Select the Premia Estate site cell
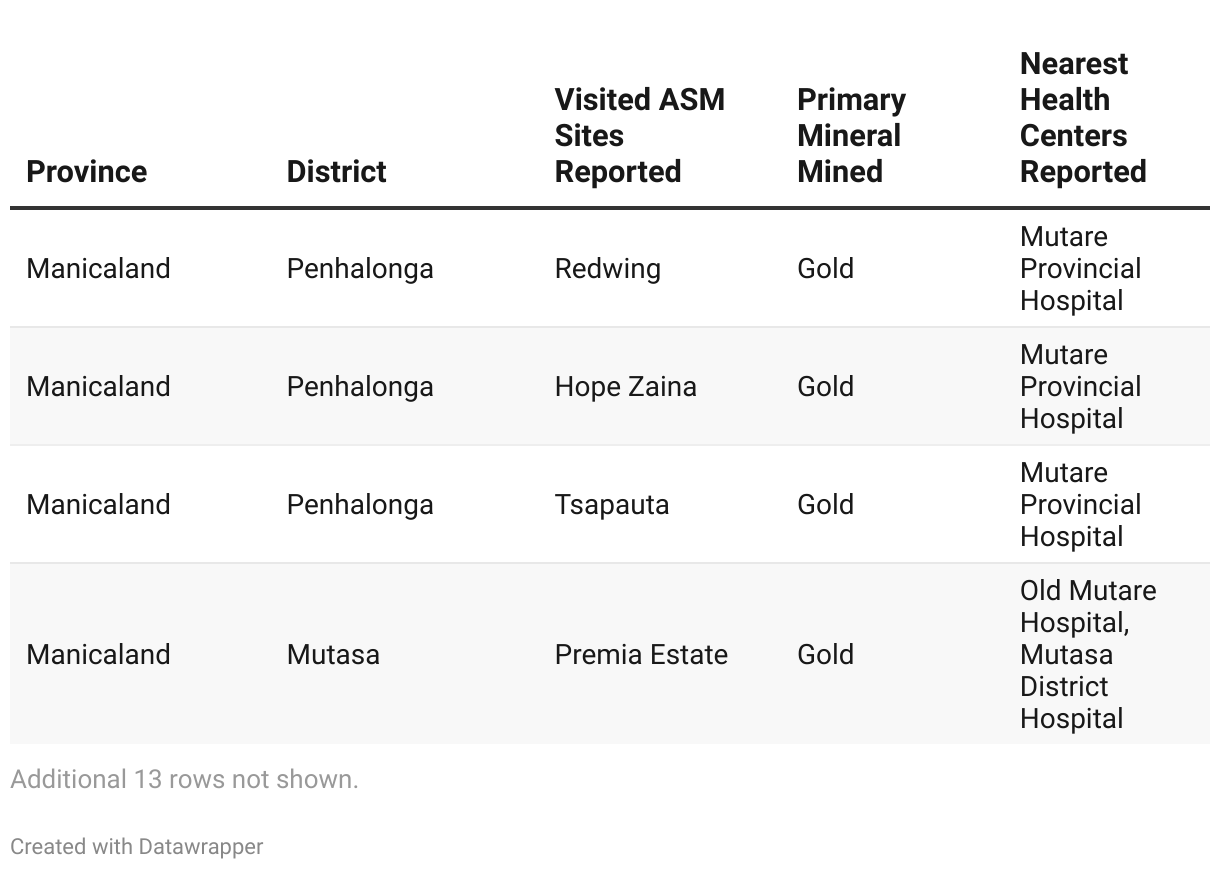 click(641, 654)
